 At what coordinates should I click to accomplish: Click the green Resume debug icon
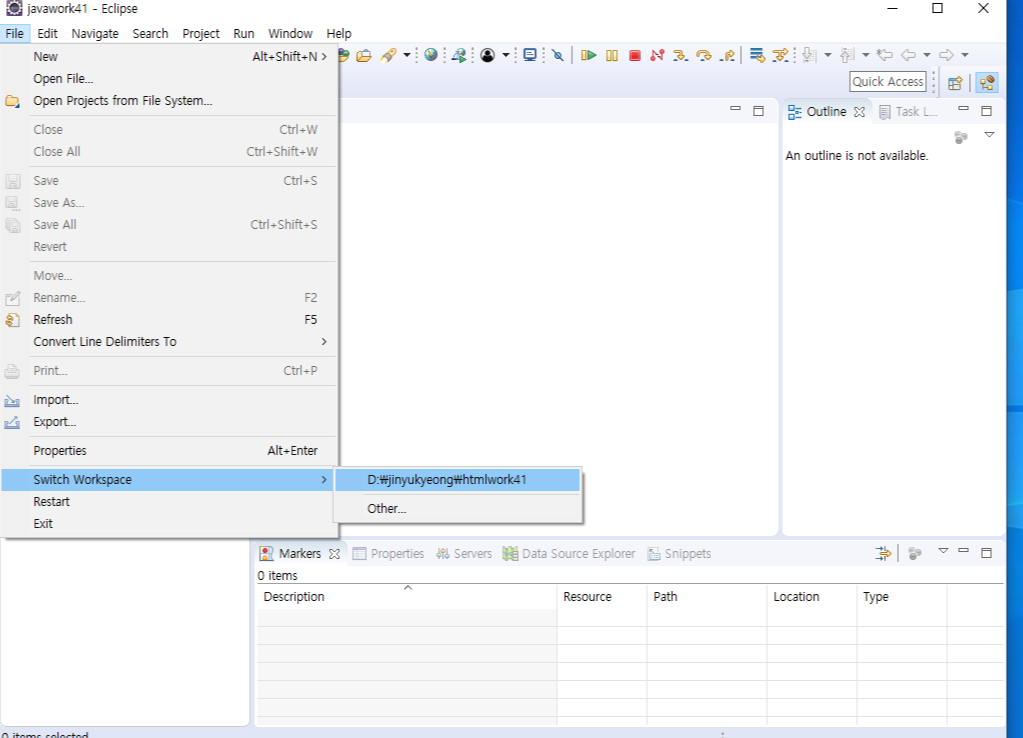(x=588, y=55)
